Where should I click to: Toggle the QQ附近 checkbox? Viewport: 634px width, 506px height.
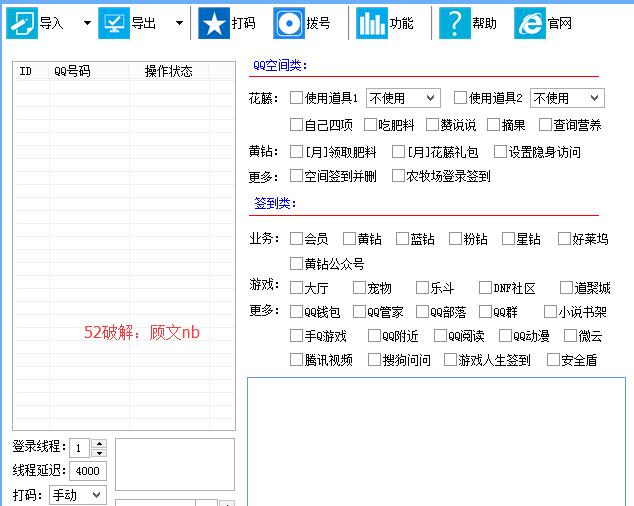point(374,336)
